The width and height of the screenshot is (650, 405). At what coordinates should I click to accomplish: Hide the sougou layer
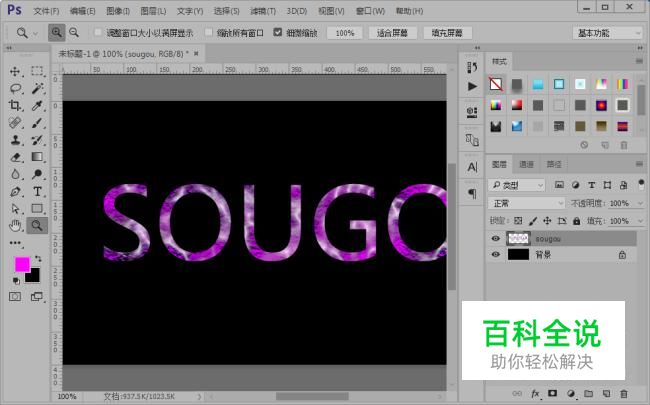tap(495, 238)
